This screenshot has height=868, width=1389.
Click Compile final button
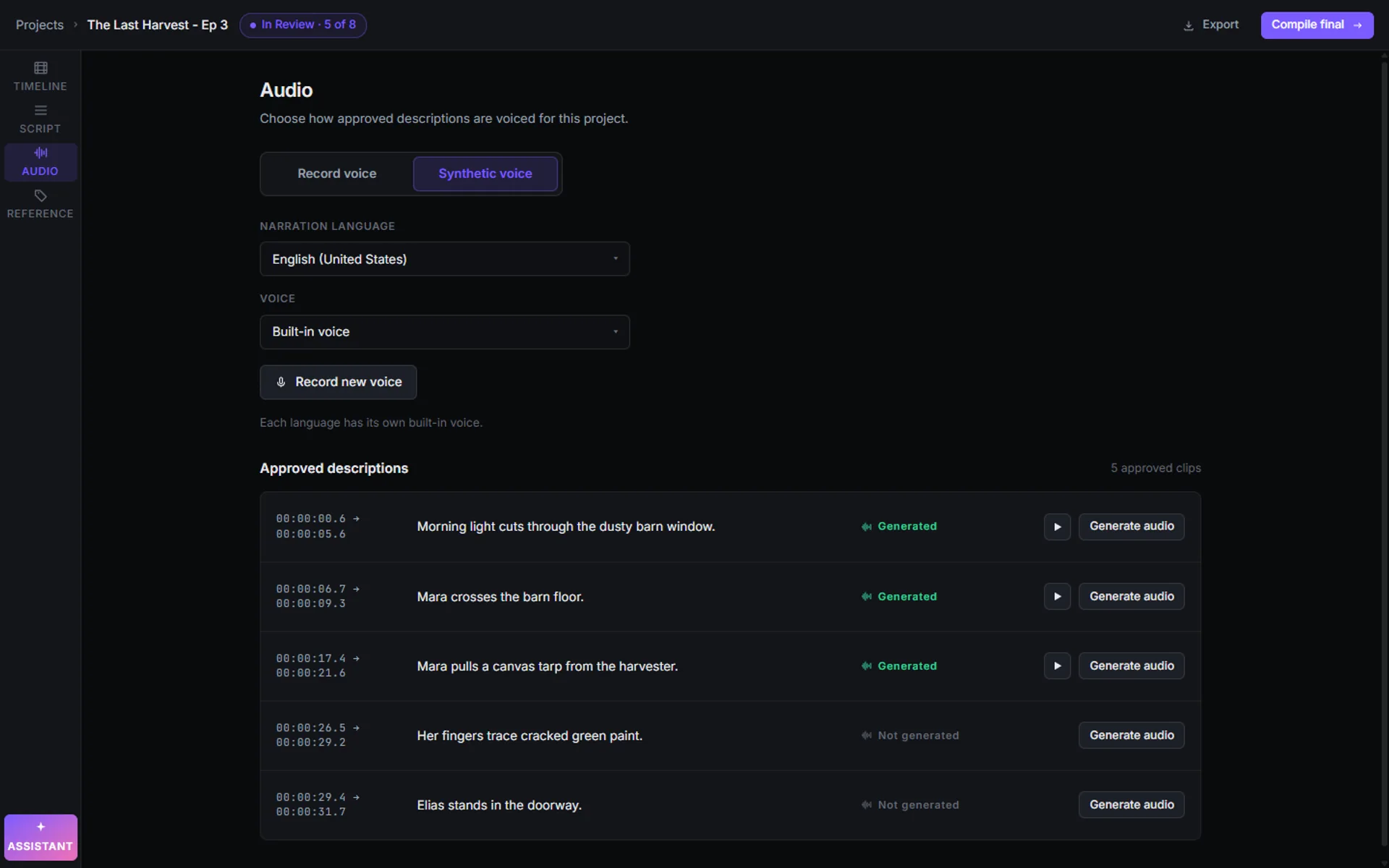click(x=1317, y=25)
